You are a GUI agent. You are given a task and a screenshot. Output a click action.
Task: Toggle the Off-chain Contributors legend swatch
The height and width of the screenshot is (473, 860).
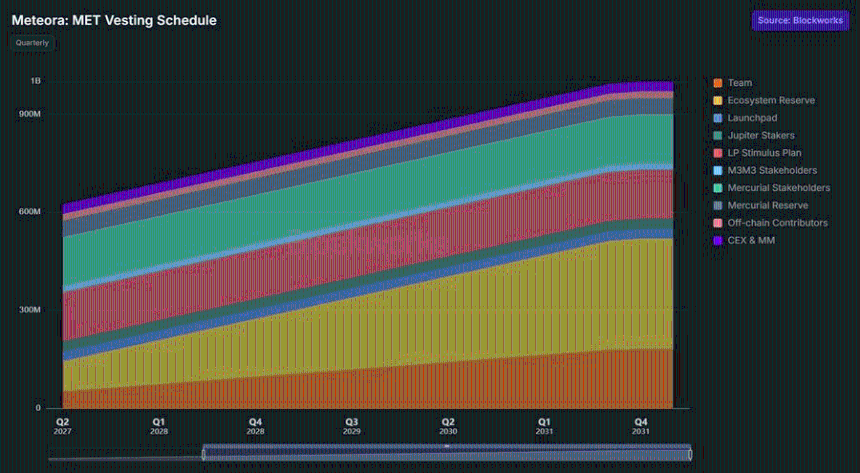coord(718,223)
